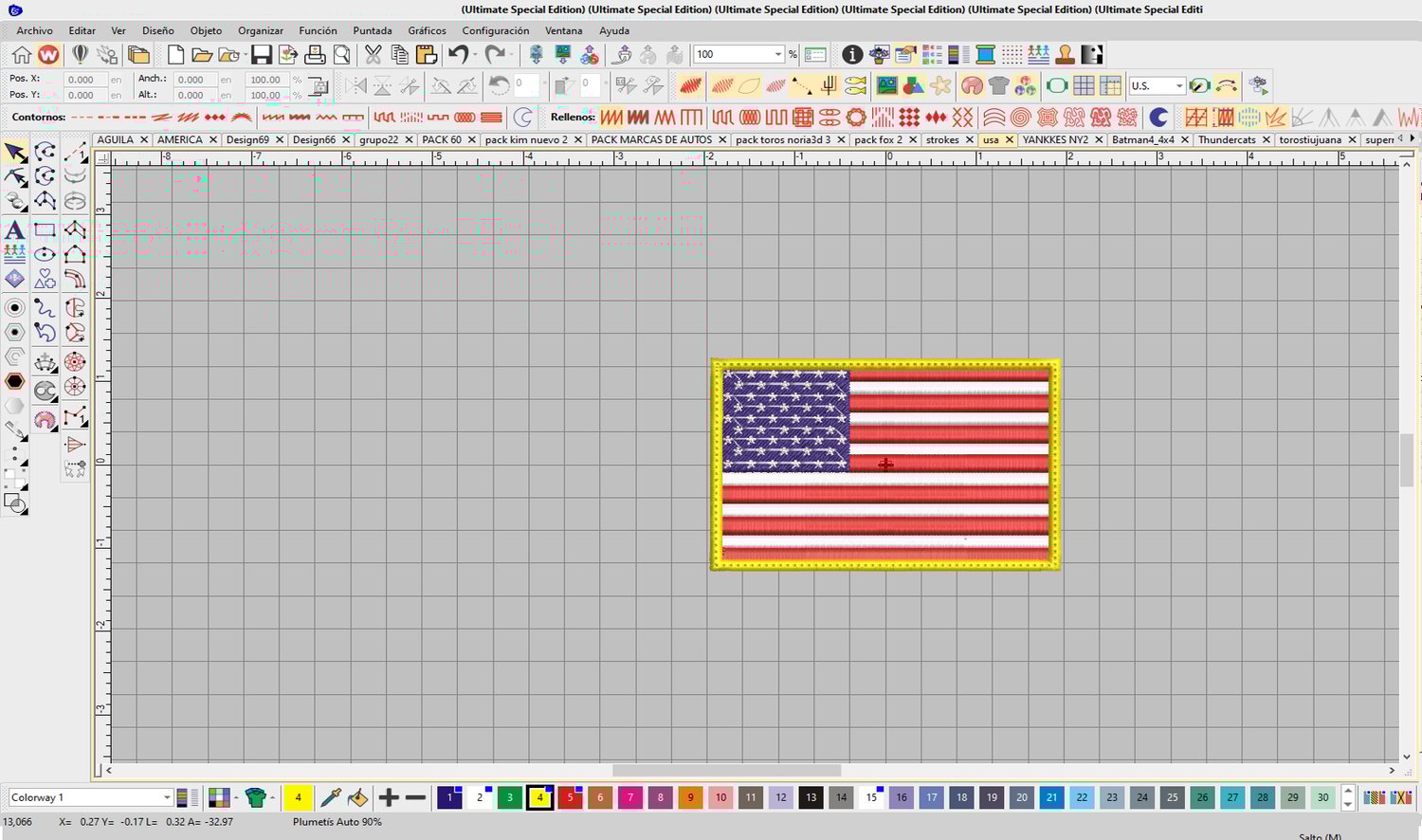Open the Puntada menu
1422x840 pixels.
(x=373, y=30)
